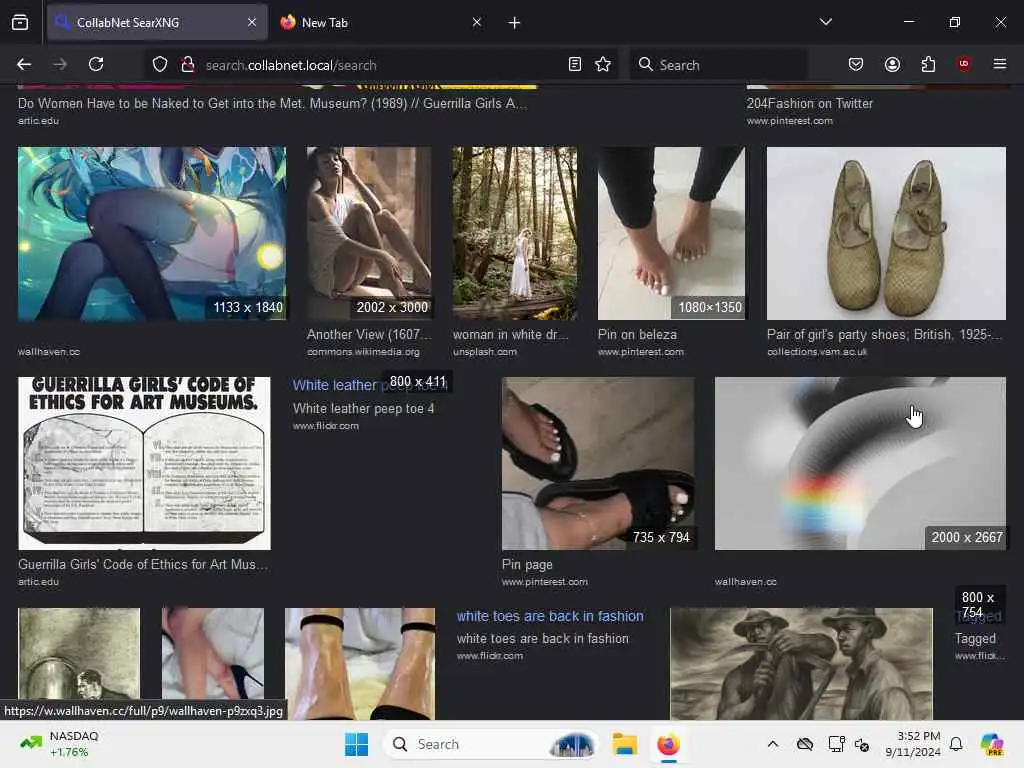Open the black ankle strap heels thumbnail
1024x768 pixels.
point(360,663)
